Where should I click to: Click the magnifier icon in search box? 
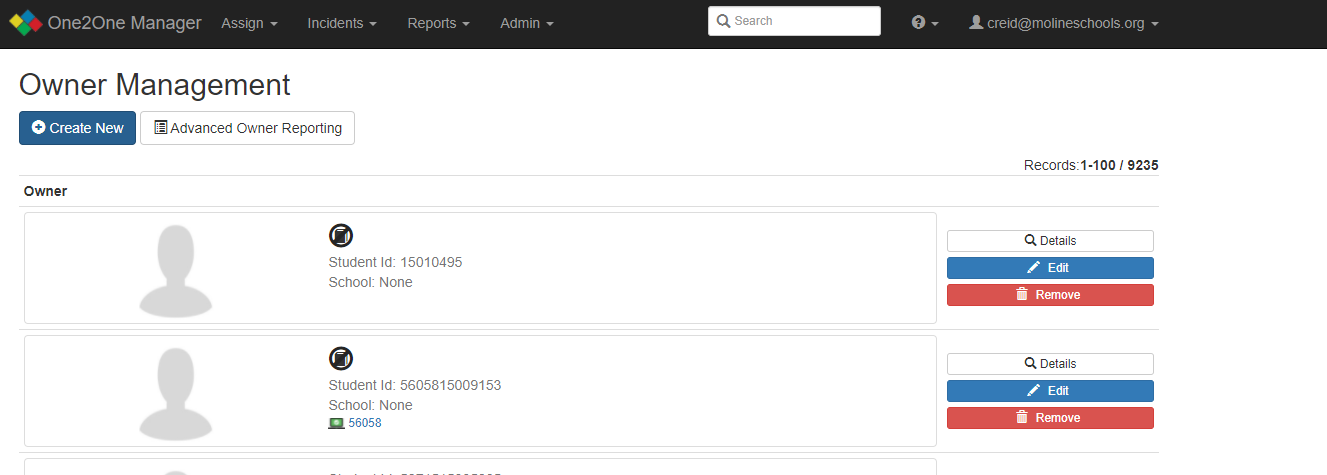pos(723,21)
